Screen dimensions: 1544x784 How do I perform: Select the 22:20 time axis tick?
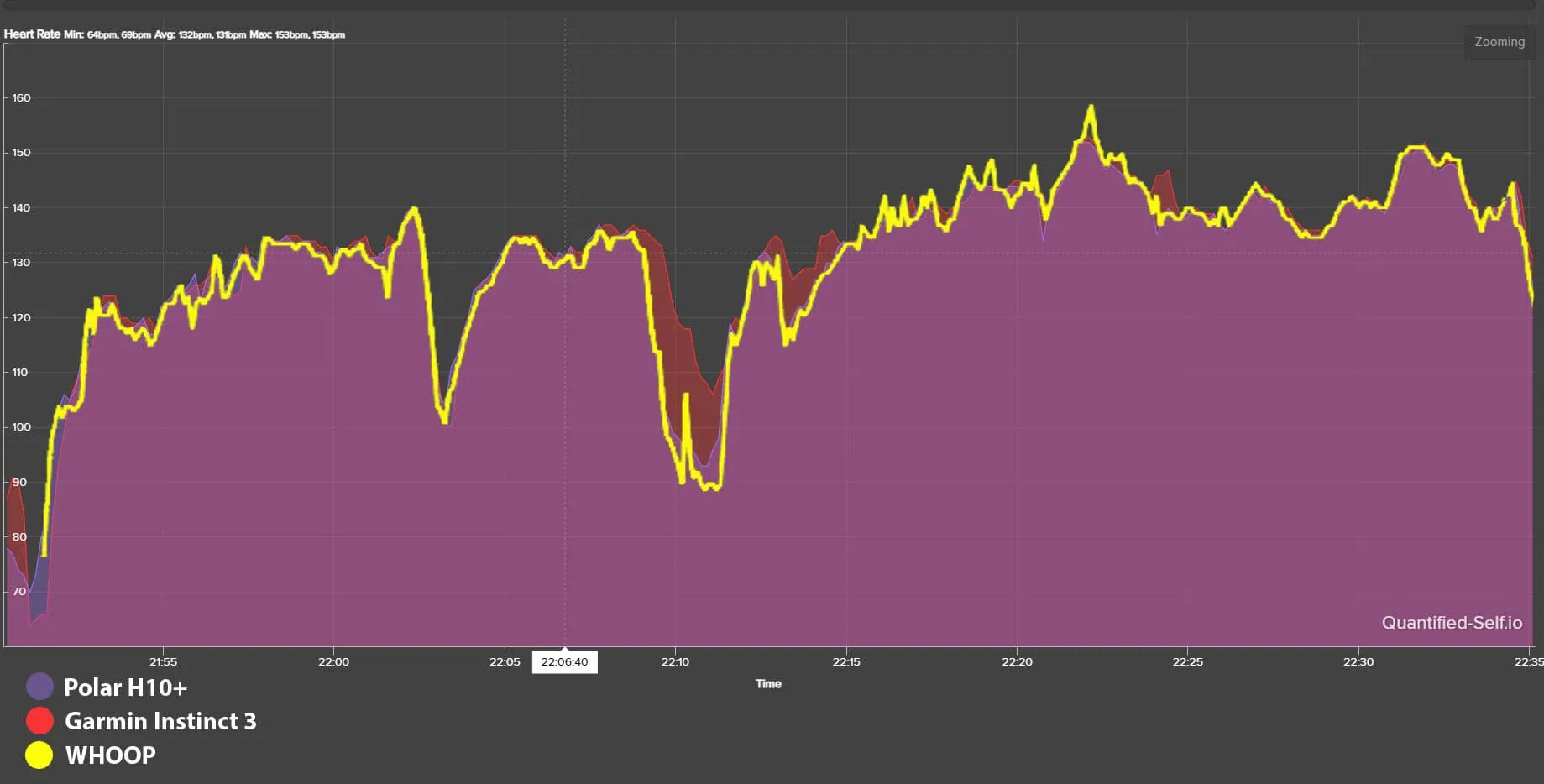(x=1017, y=662)
